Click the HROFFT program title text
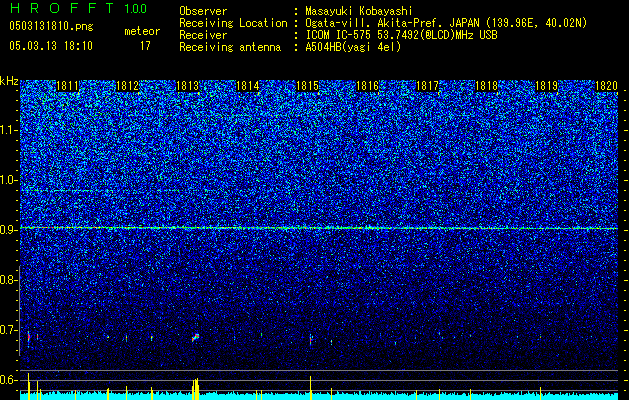This screenshot has height=400, width=629. 63,8
